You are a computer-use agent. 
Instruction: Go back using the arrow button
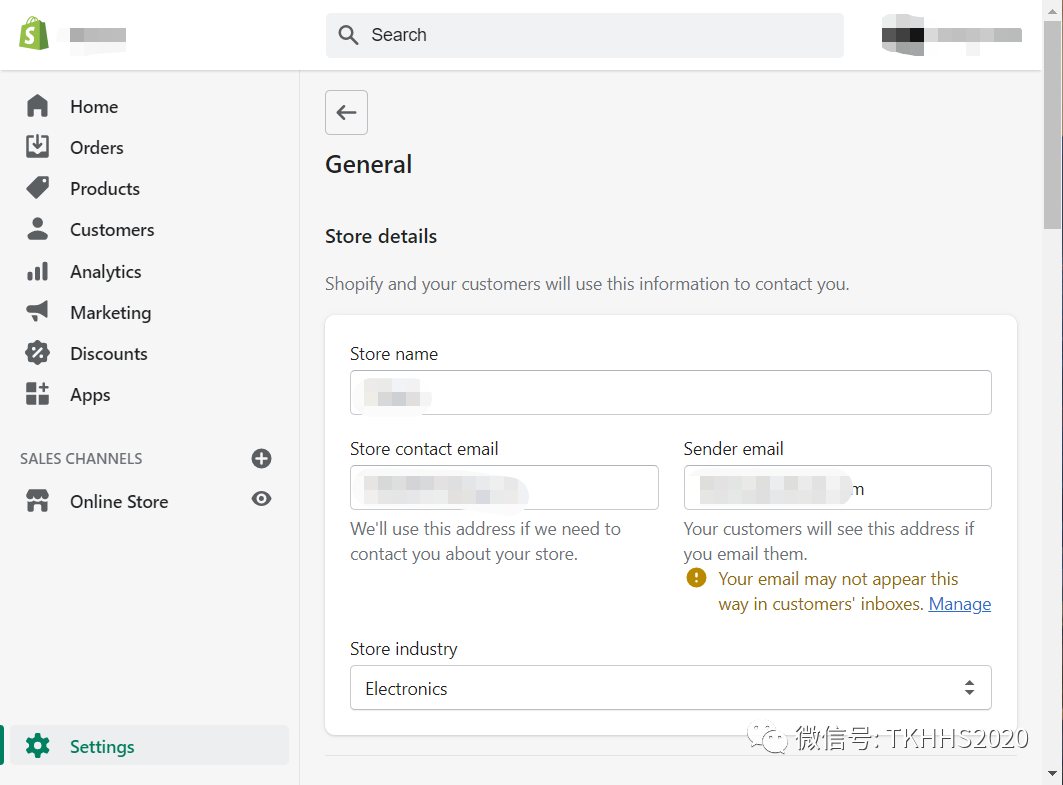(x=346, y=112)
